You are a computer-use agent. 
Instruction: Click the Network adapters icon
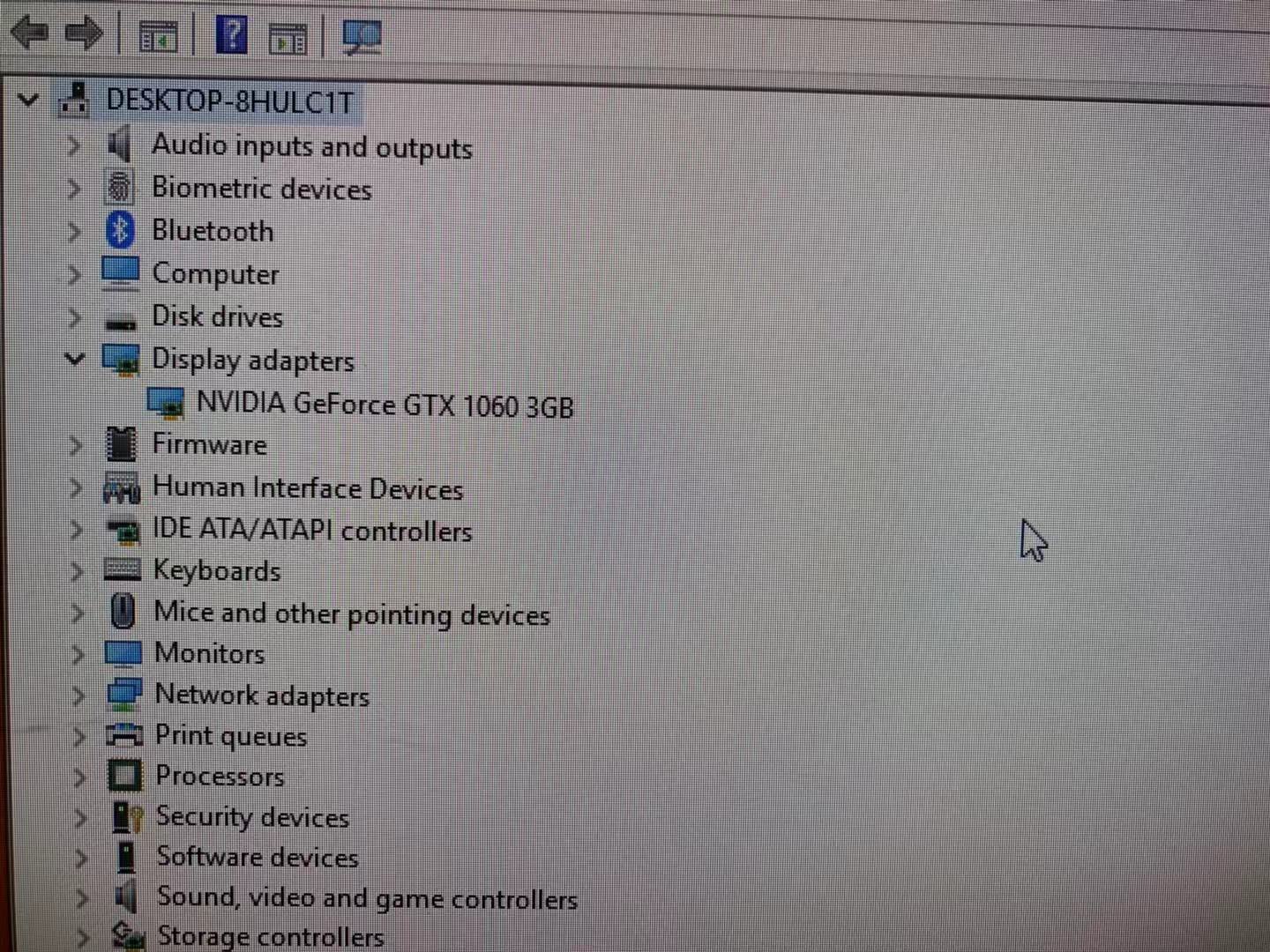click(x=124, y=694)
